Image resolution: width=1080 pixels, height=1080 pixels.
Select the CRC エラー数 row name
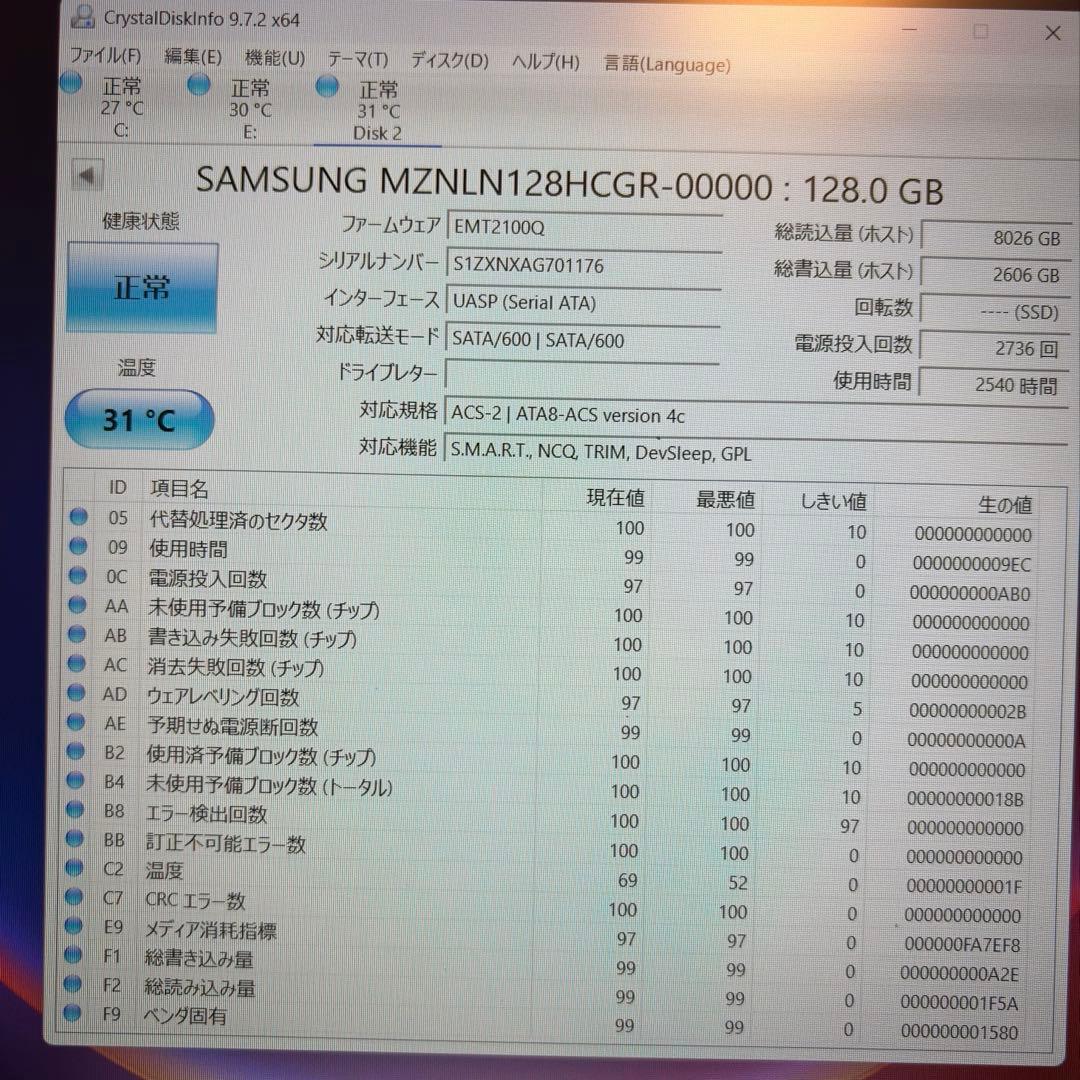(195, 900)
